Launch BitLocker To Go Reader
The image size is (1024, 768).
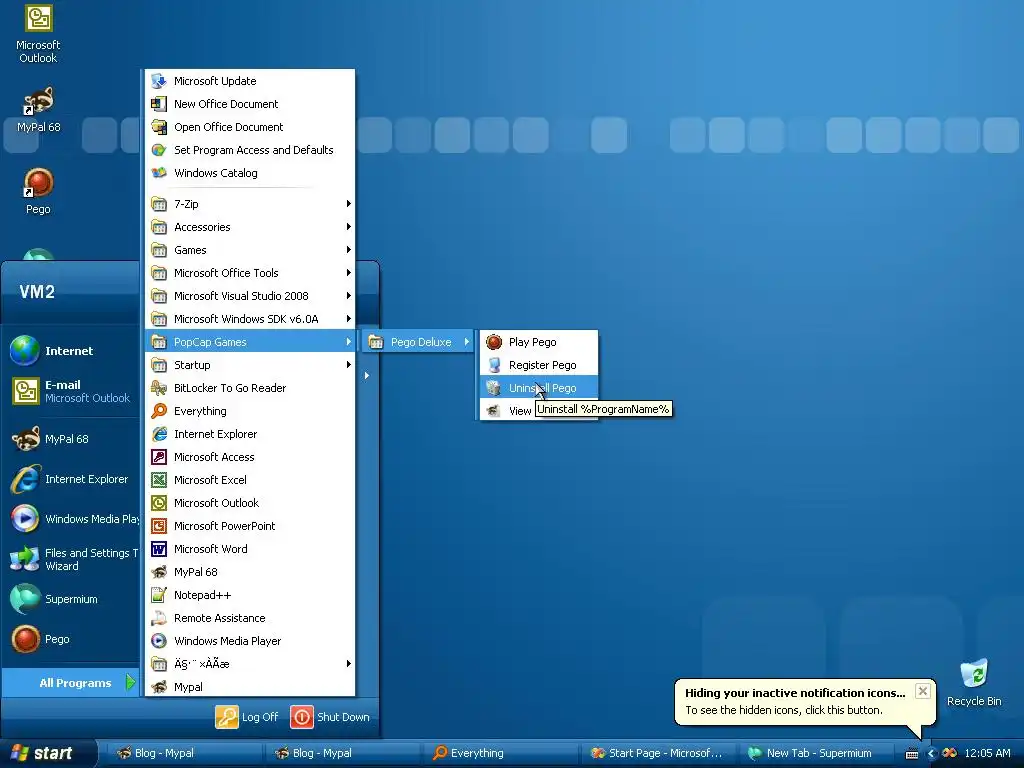250,388
